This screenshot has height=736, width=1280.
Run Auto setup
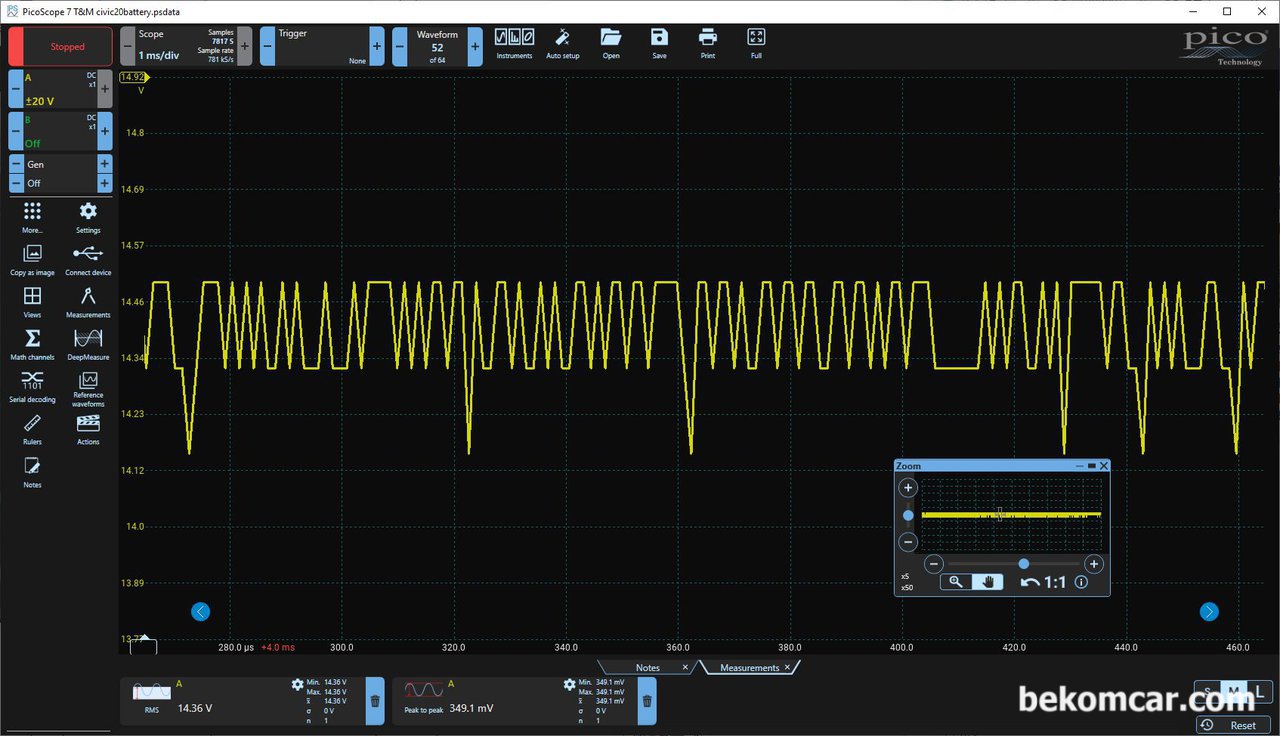coord(562,43)
